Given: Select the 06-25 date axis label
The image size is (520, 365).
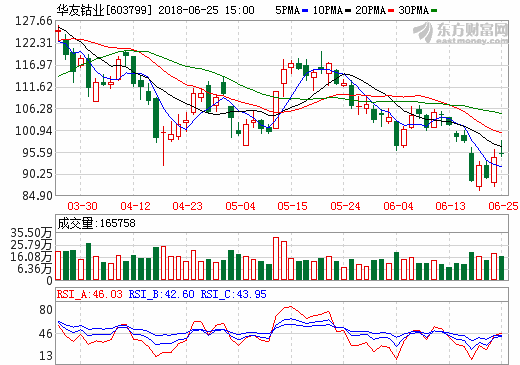Looking at the screenshot, I should point(503,206).
